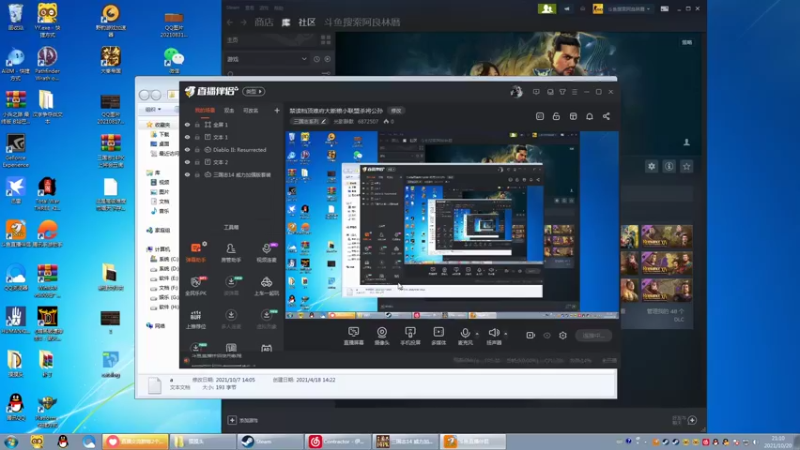Viewport: 800px width, 450px height.
Task: Select 库 tab in Steam window
Action: pyautogui.click(x=286, y=22)
